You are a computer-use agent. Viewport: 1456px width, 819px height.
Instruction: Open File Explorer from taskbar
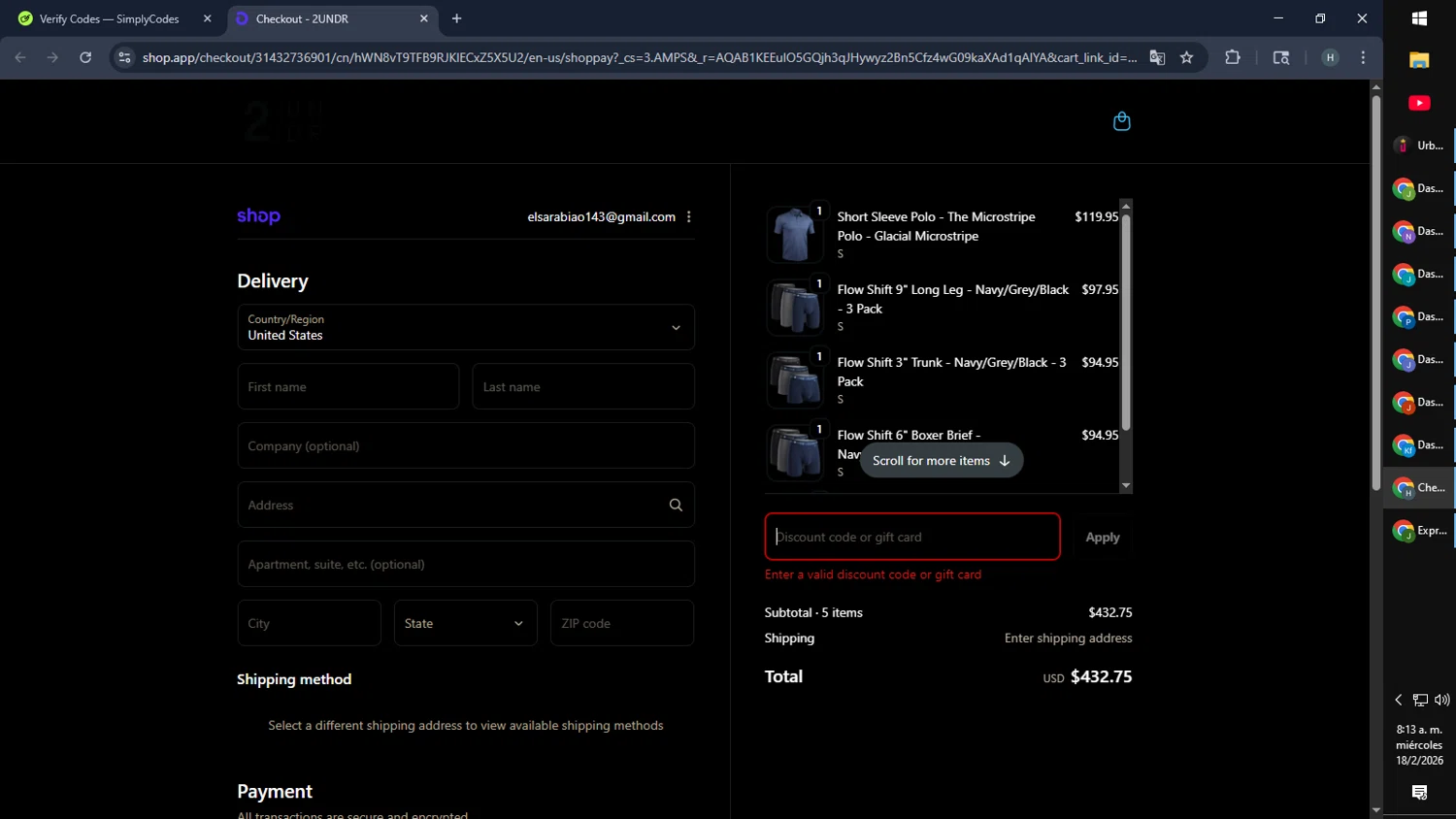pyautogui.click(x=1419, y=60)
